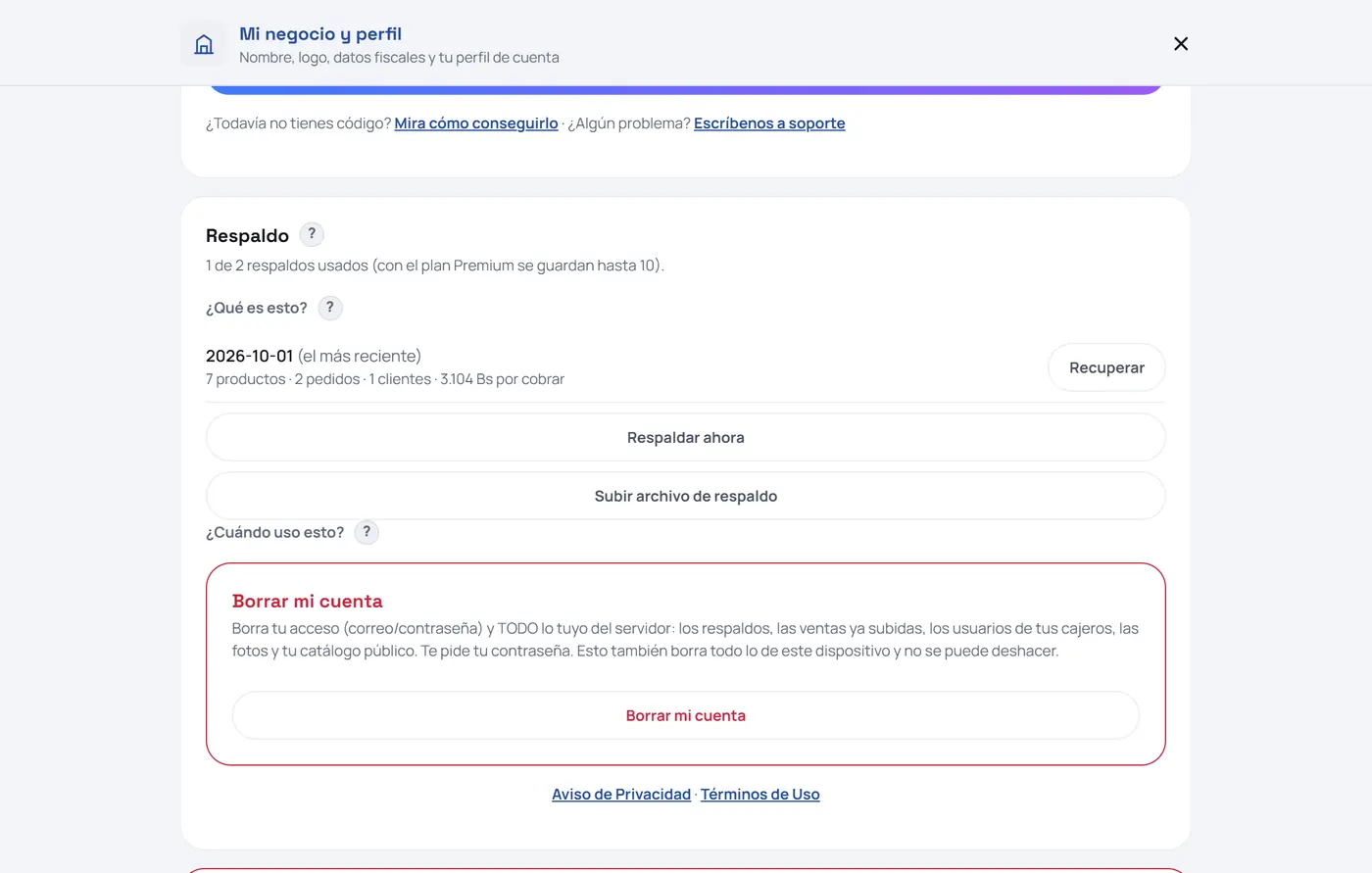Click the ¿Cuándo uso esto? label
Image resolution: width=1372 pixels, height=873 pixels.
pos(275,532)
